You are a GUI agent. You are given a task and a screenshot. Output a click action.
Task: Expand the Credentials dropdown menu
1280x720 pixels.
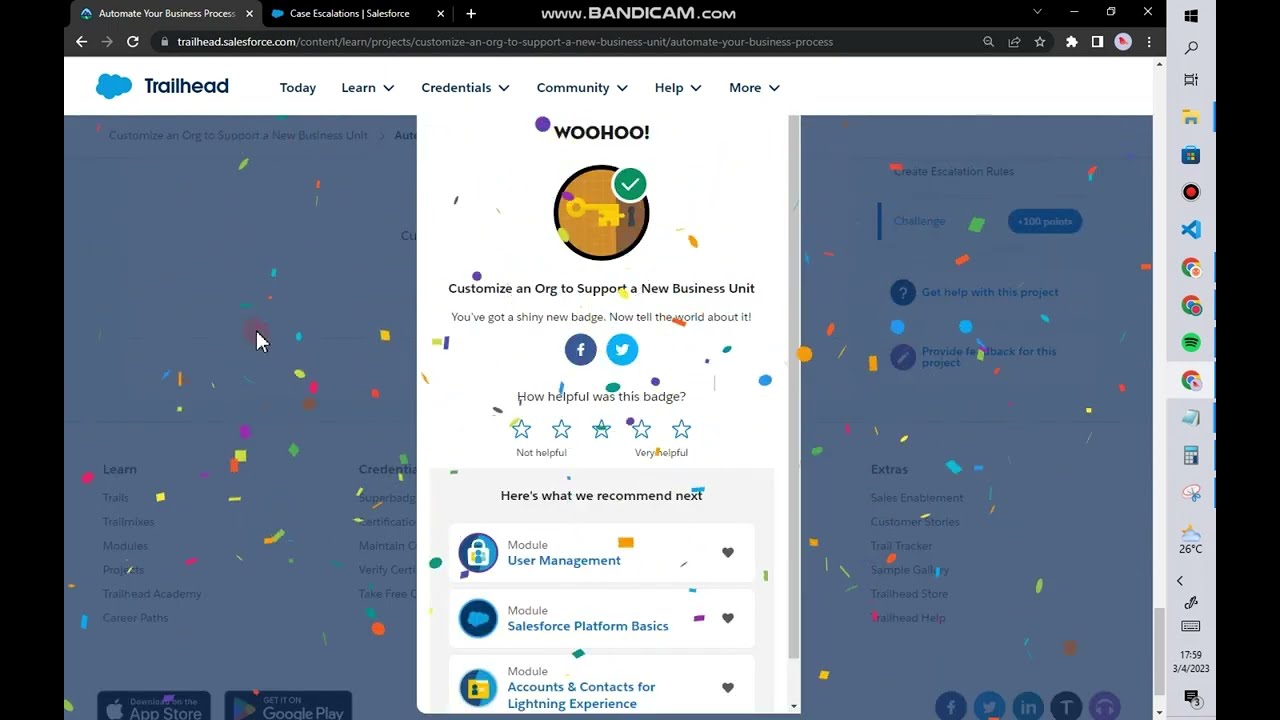(465, 88)
